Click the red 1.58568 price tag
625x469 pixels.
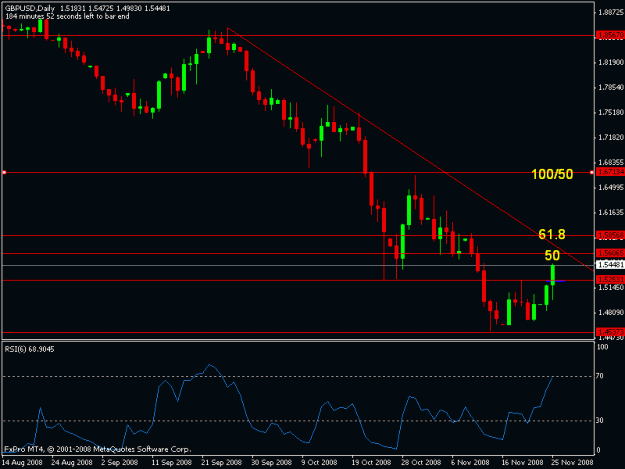click(x=610, y=235)
